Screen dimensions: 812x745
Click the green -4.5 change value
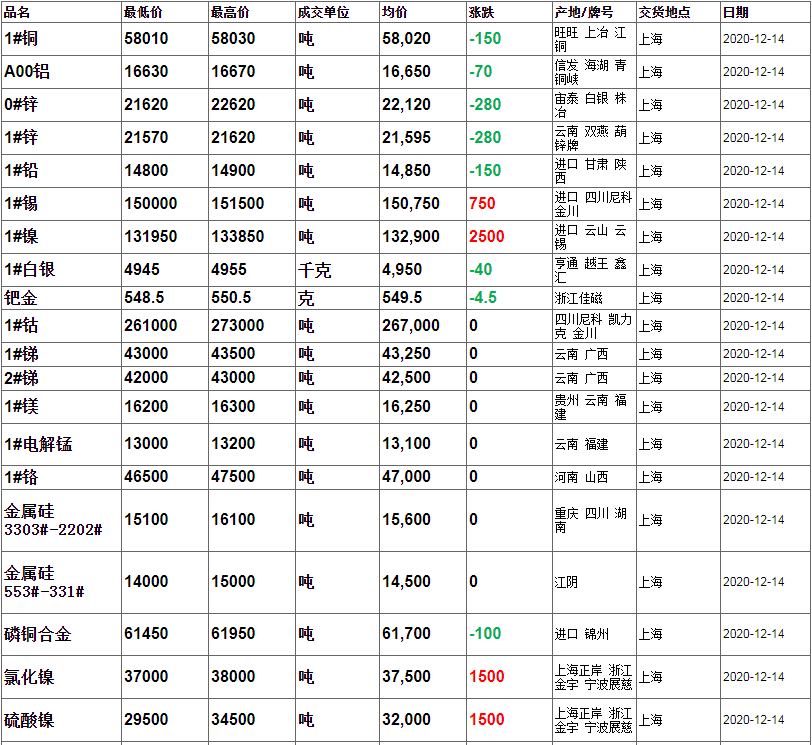[x=483, y=298]
